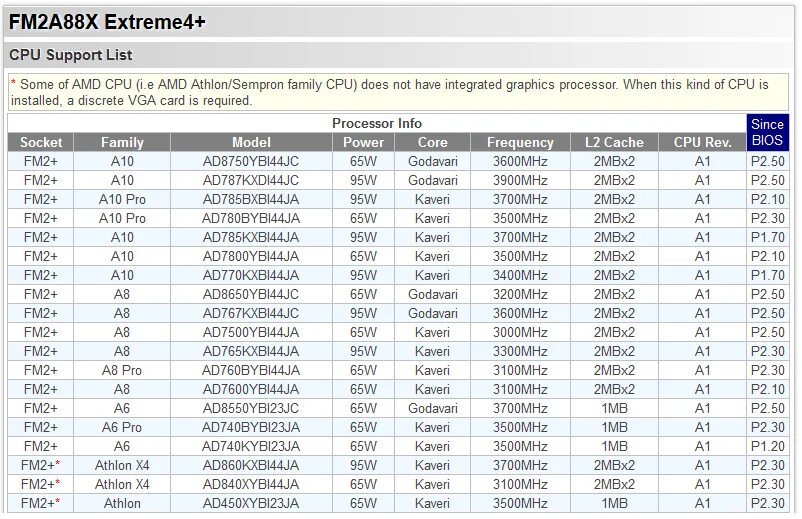Click the Athlon family cell for AD450XYBI23JA
The height and width of the screenshot is (519, 802).
[122, 503]
